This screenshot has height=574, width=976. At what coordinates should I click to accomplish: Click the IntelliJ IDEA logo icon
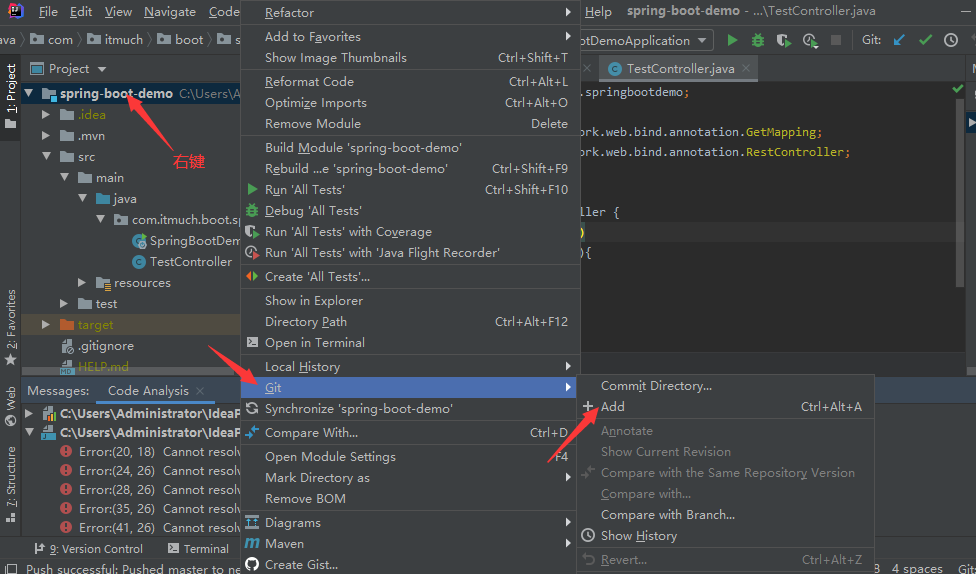pyautogui.click(x=16, y=11)
